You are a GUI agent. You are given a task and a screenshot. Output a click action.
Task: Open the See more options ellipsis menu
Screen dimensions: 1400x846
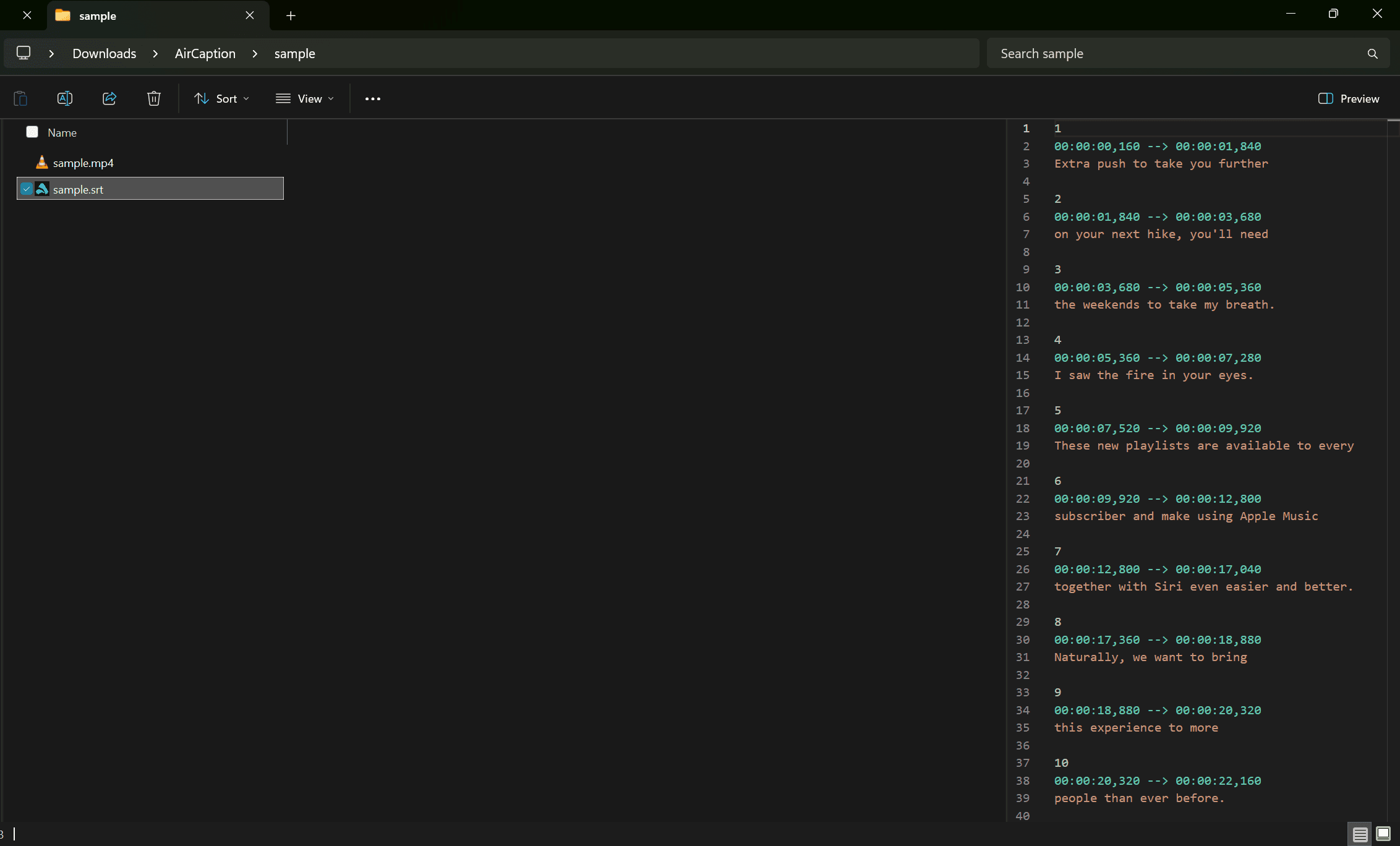[x=373, y=98]
